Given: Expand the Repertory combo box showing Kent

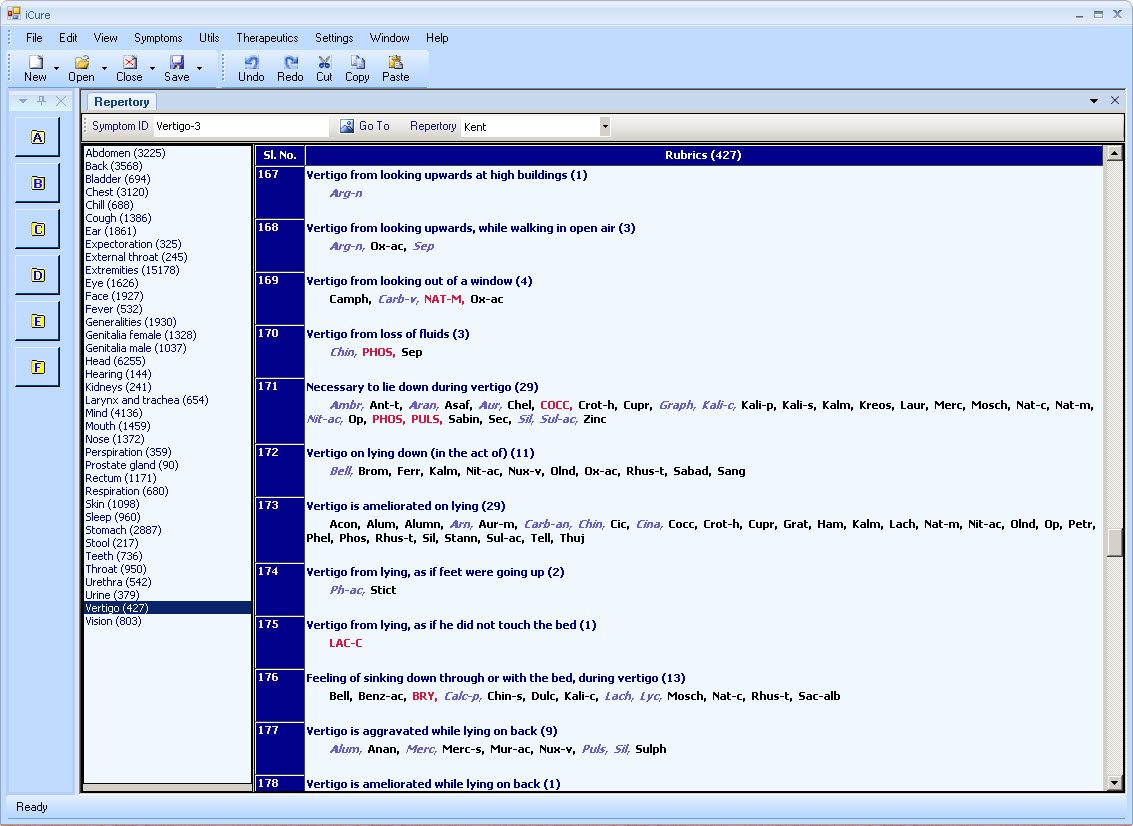Looking at the screenshot, I should click(x=605, y=126).
